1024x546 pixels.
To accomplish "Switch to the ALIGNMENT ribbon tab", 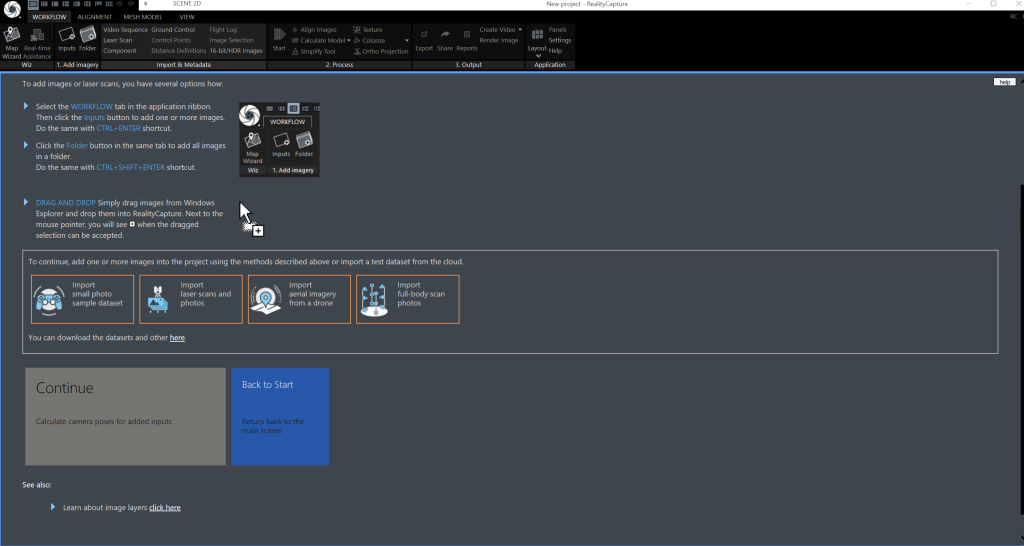I will point(95,17).
